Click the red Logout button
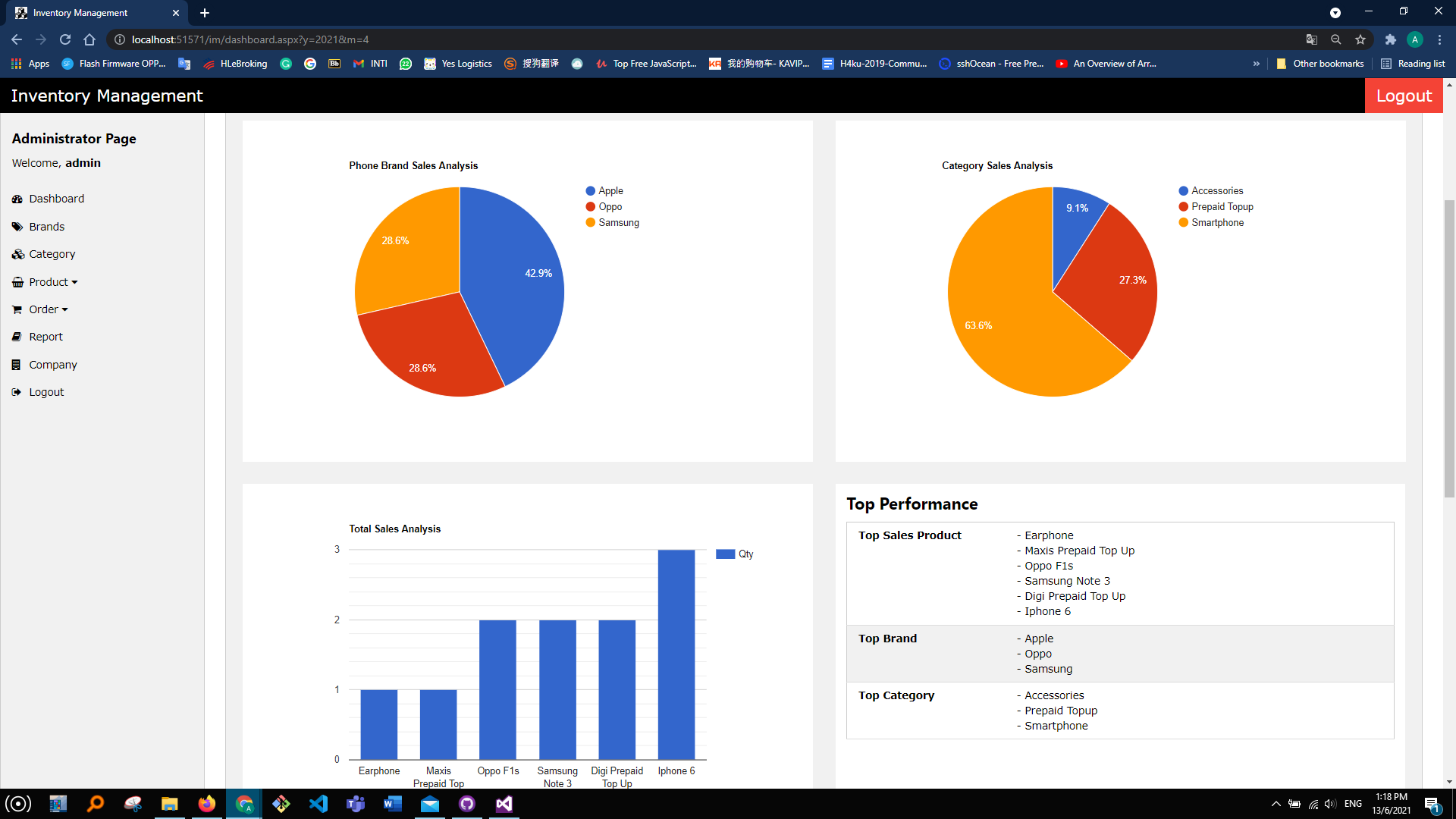 coord(1404,96)
